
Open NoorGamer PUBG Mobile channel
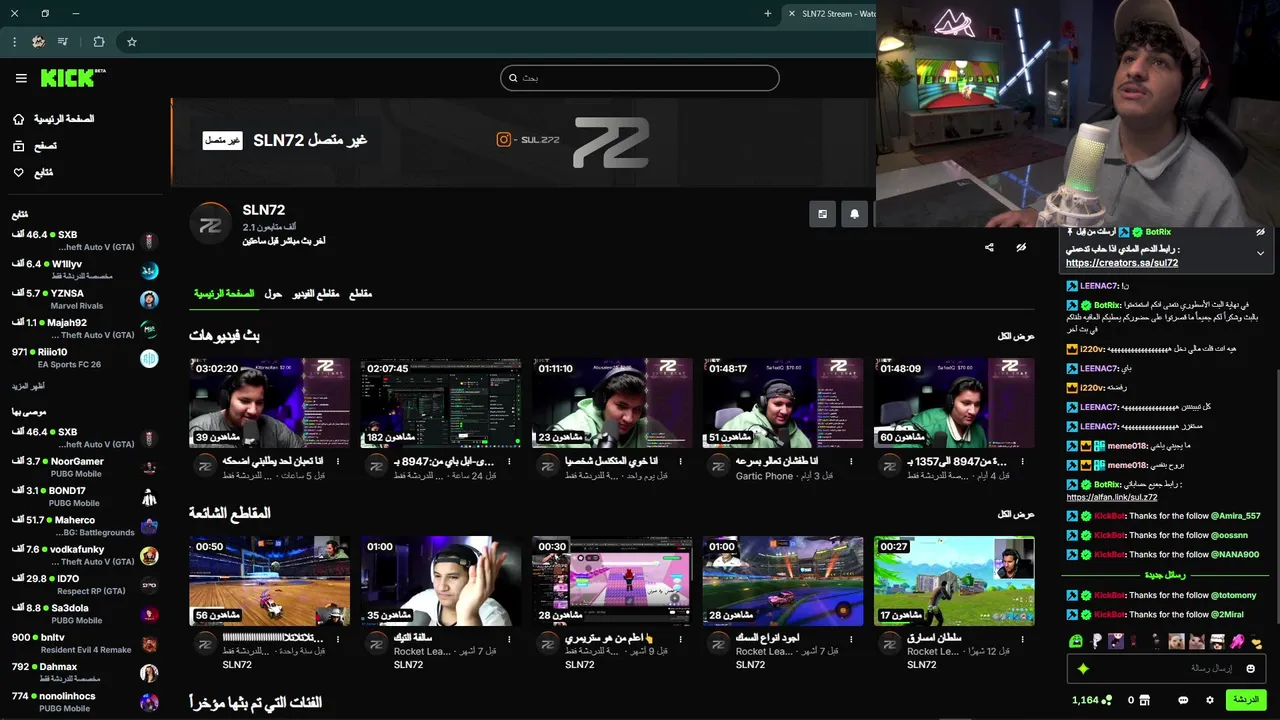(85, 467)
